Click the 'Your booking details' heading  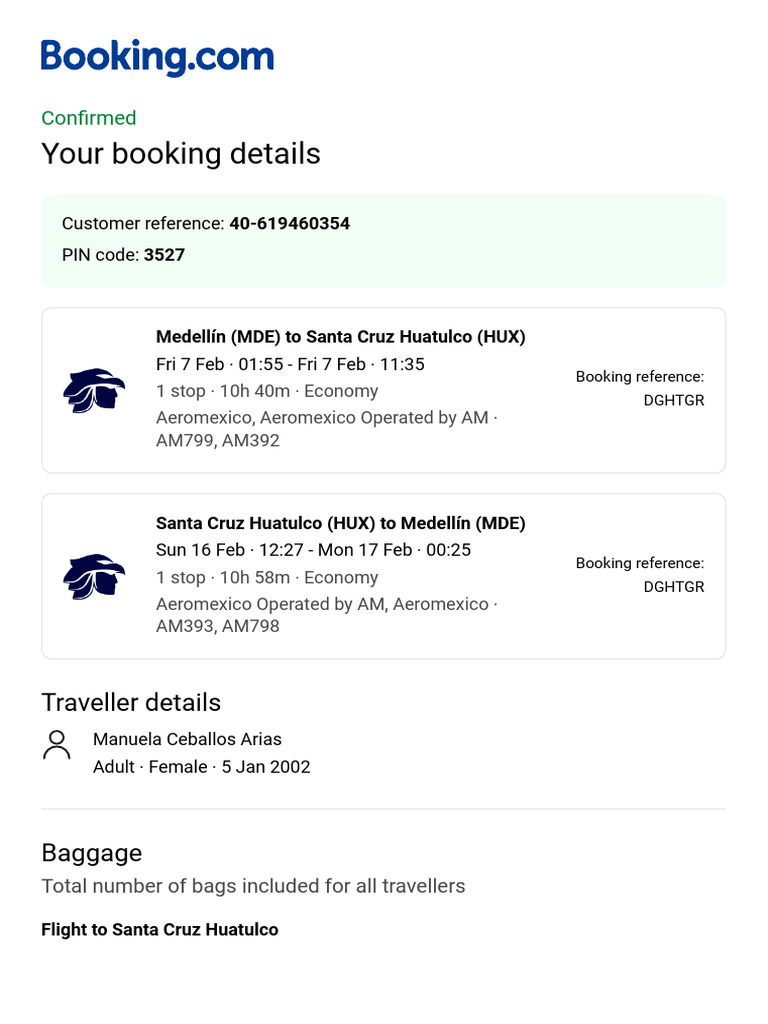click(x=181, y=154)
